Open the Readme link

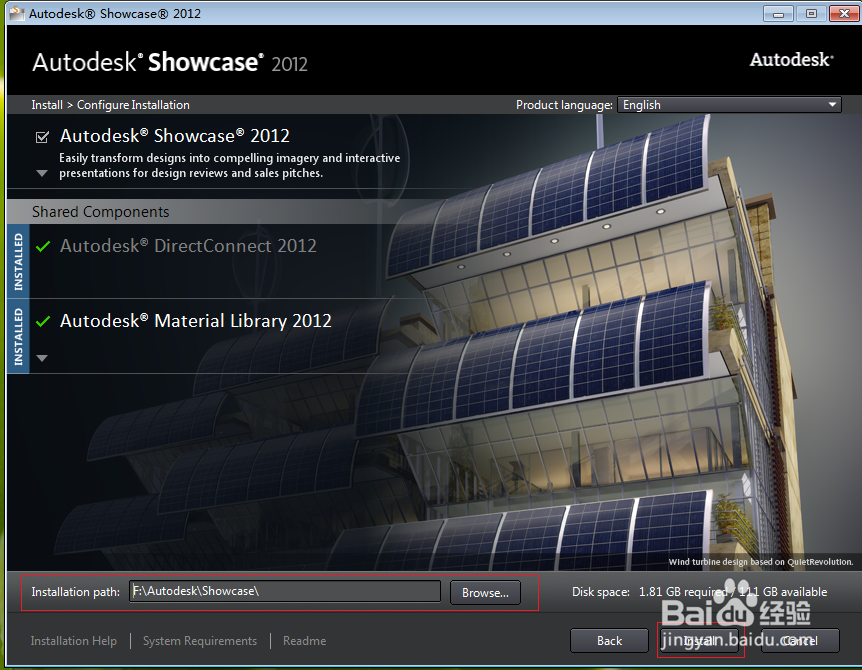[x=305, y=641]
